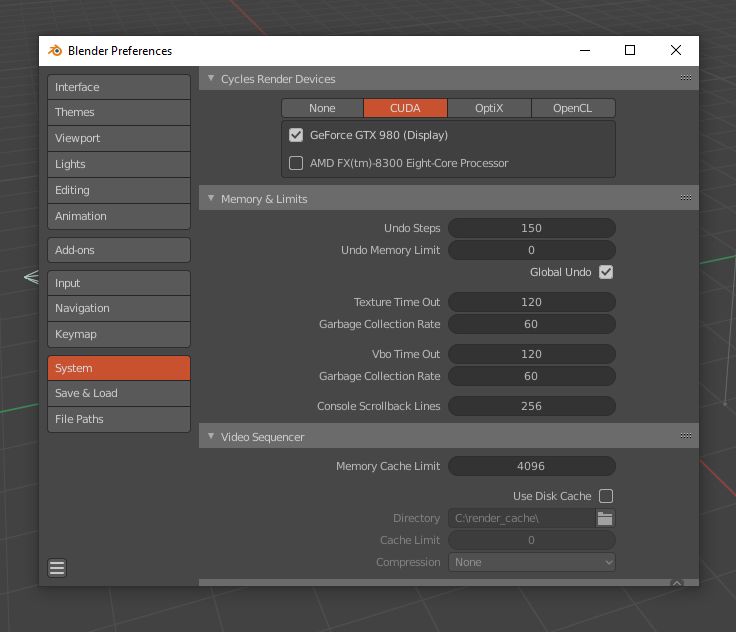This screenshot has height=632, width=736.
Task: Click the Blender logo in title bar
Action: point(54,51)
